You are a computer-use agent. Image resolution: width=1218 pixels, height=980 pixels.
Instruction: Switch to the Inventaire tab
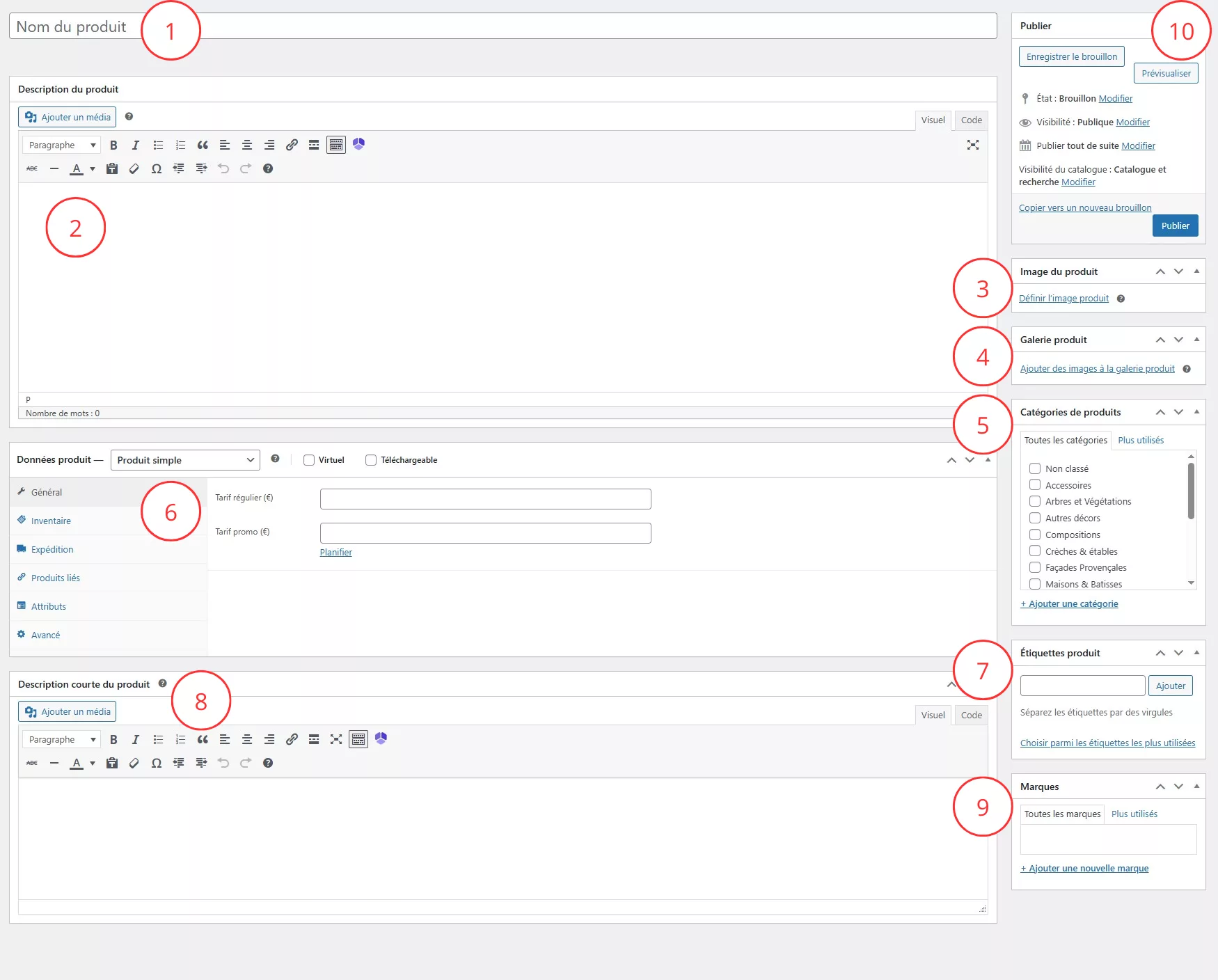pos(51,521)
